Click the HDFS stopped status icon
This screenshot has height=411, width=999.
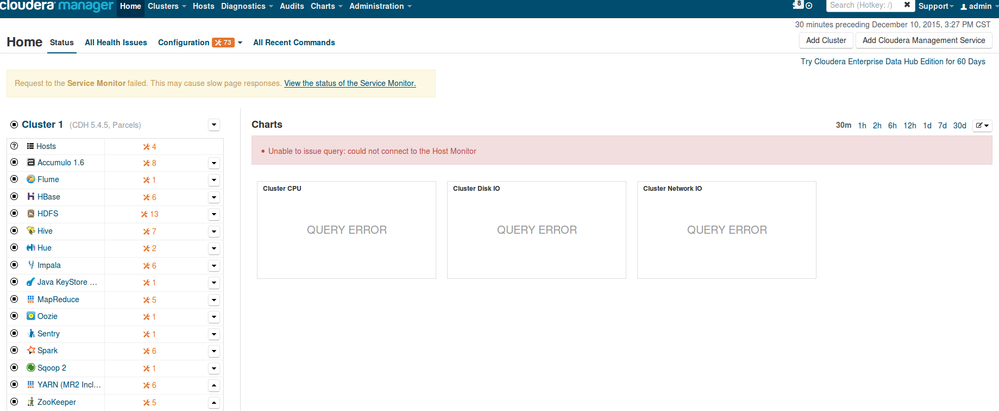click(14, 214)
